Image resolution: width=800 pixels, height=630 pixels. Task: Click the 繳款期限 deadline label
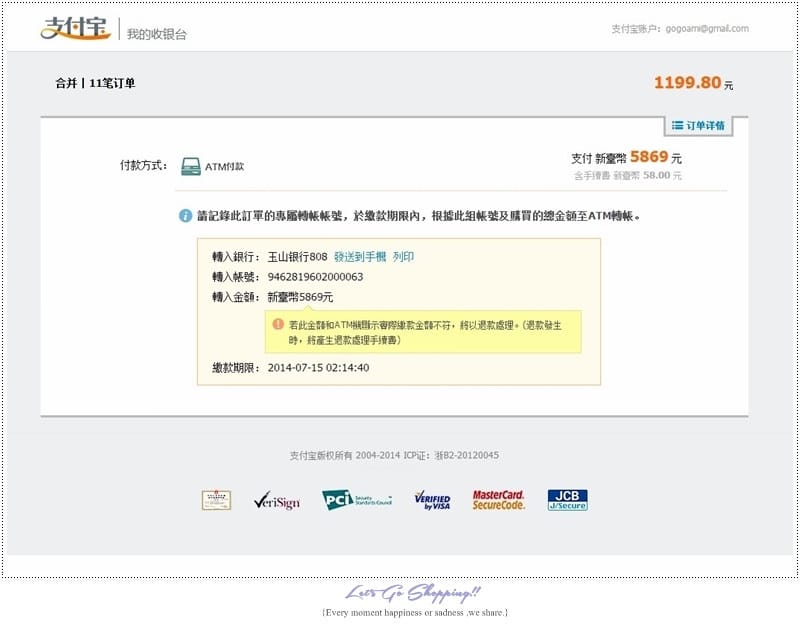[236, 368]
